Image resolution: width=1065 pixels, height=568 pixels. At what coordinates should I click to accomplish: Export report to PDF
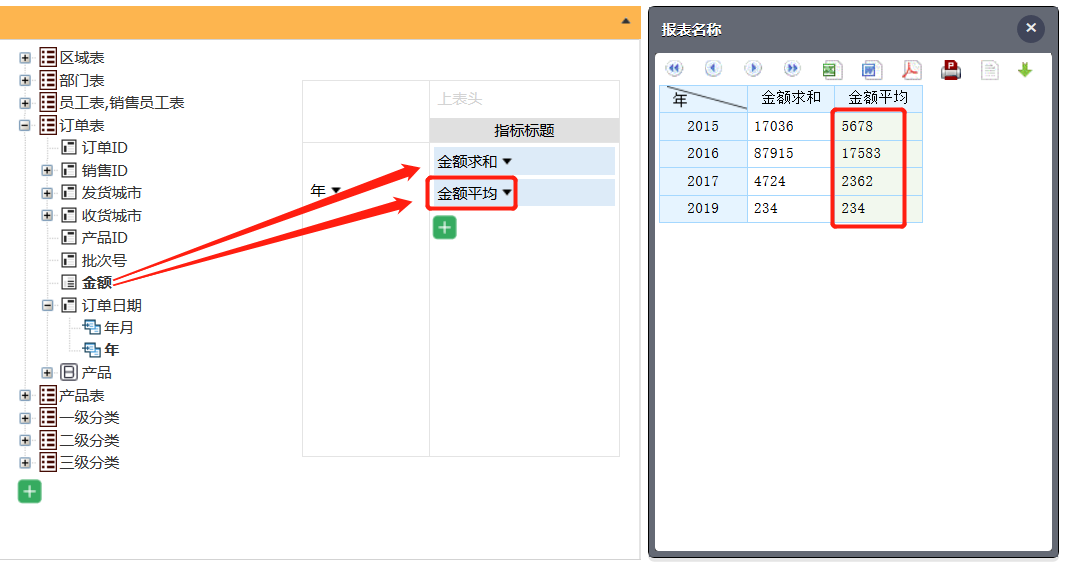point(911,69)
